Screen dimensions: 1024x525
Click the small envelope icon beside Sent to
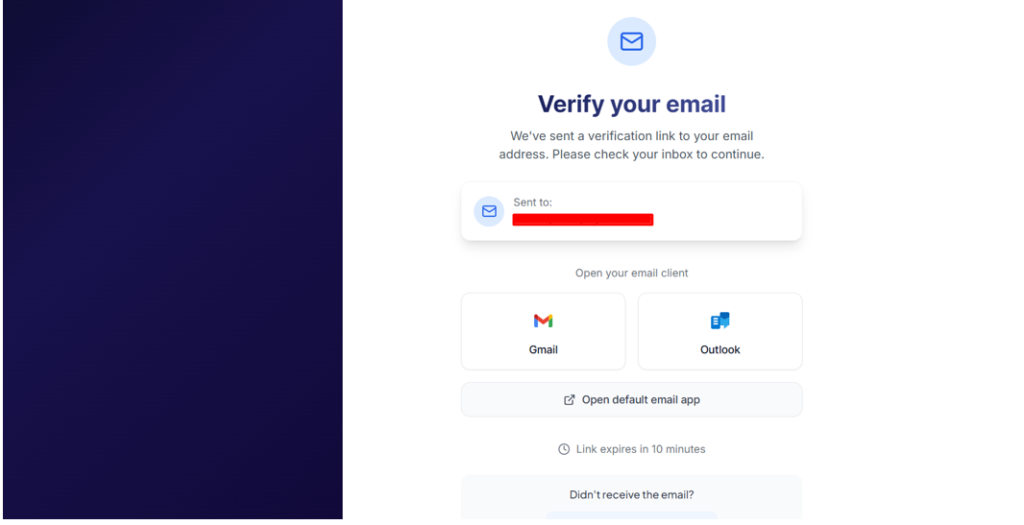(489, 211)
